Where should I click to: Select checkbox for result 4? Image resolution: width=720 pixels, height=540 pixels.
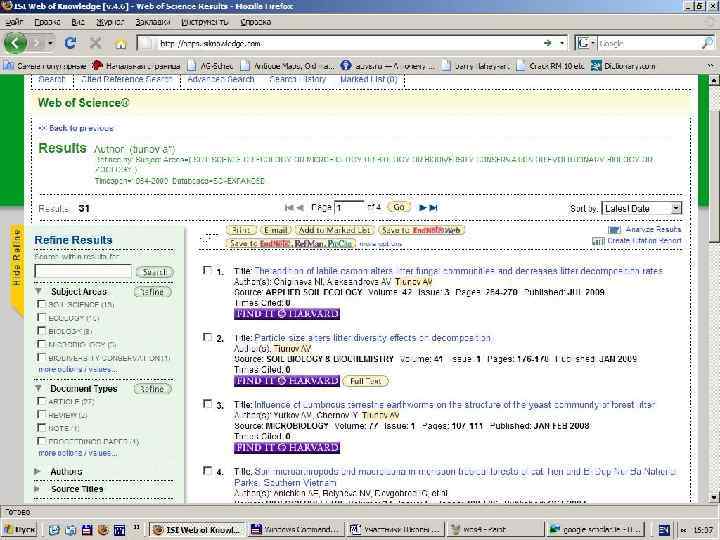coord(207,471)
